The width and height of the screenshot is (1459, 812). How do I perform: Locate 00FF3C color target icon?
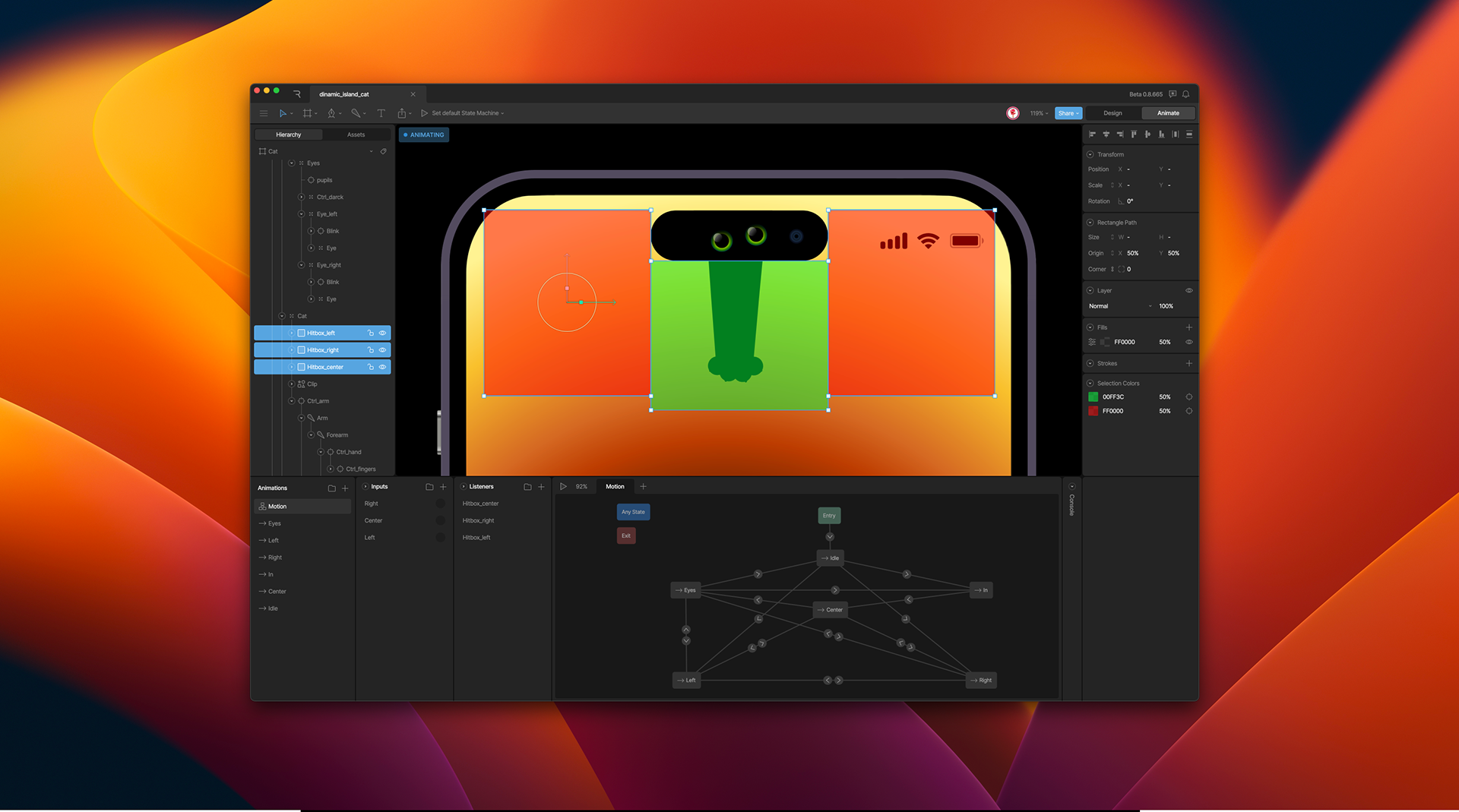[x=1189, y=397]
